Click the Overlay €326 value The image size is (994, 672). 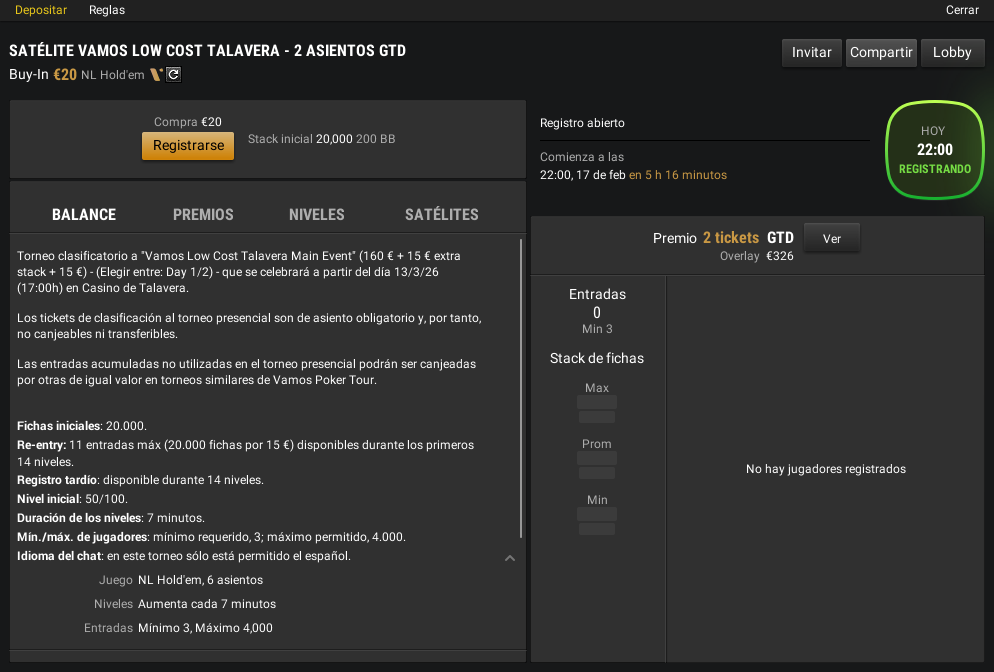(780, 256)
